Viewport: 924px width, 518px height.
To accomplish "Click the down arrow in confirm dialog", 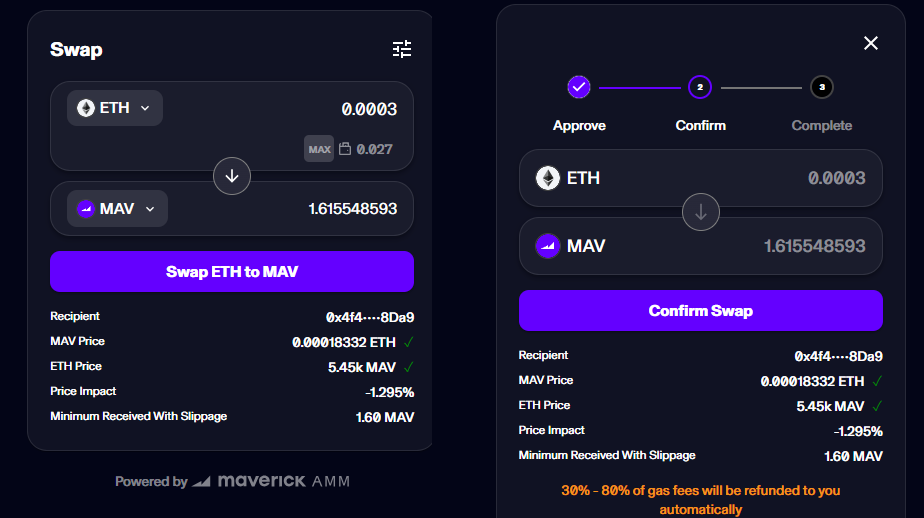I will (701, 212).
